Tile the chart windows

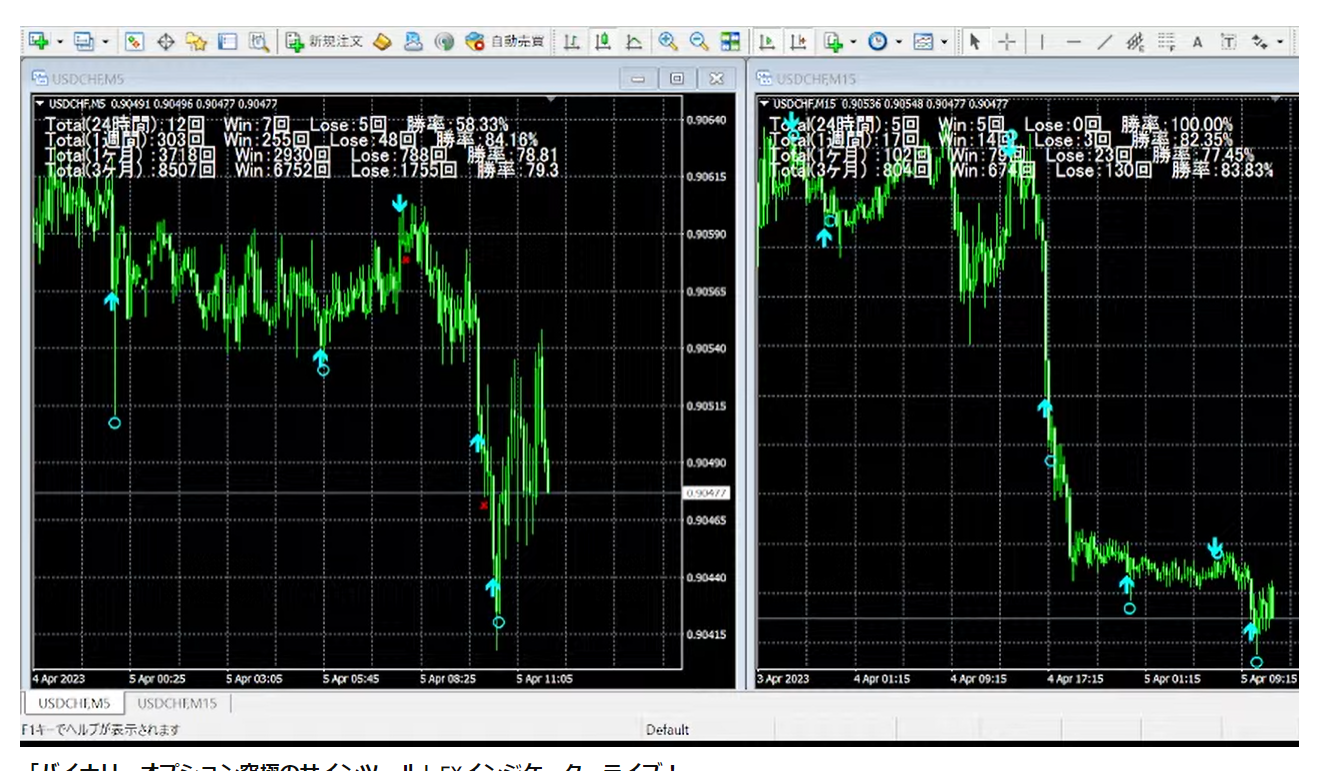730,42
